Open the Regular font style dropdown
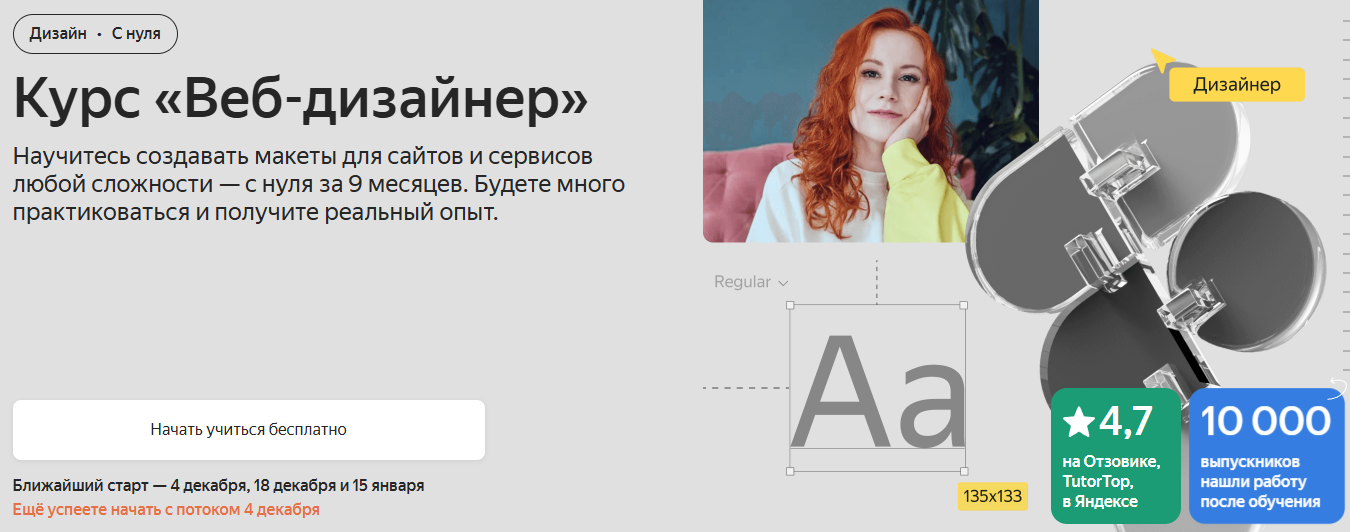Screen dimensions: 1350x532 (x=751, y=282)
